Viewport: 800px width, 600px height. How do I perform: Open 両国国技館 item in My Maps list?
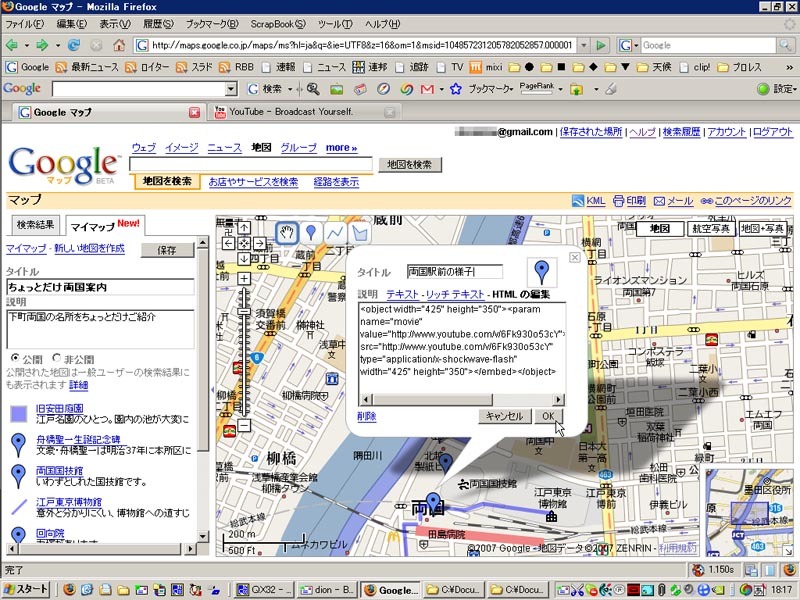[59, 470]
